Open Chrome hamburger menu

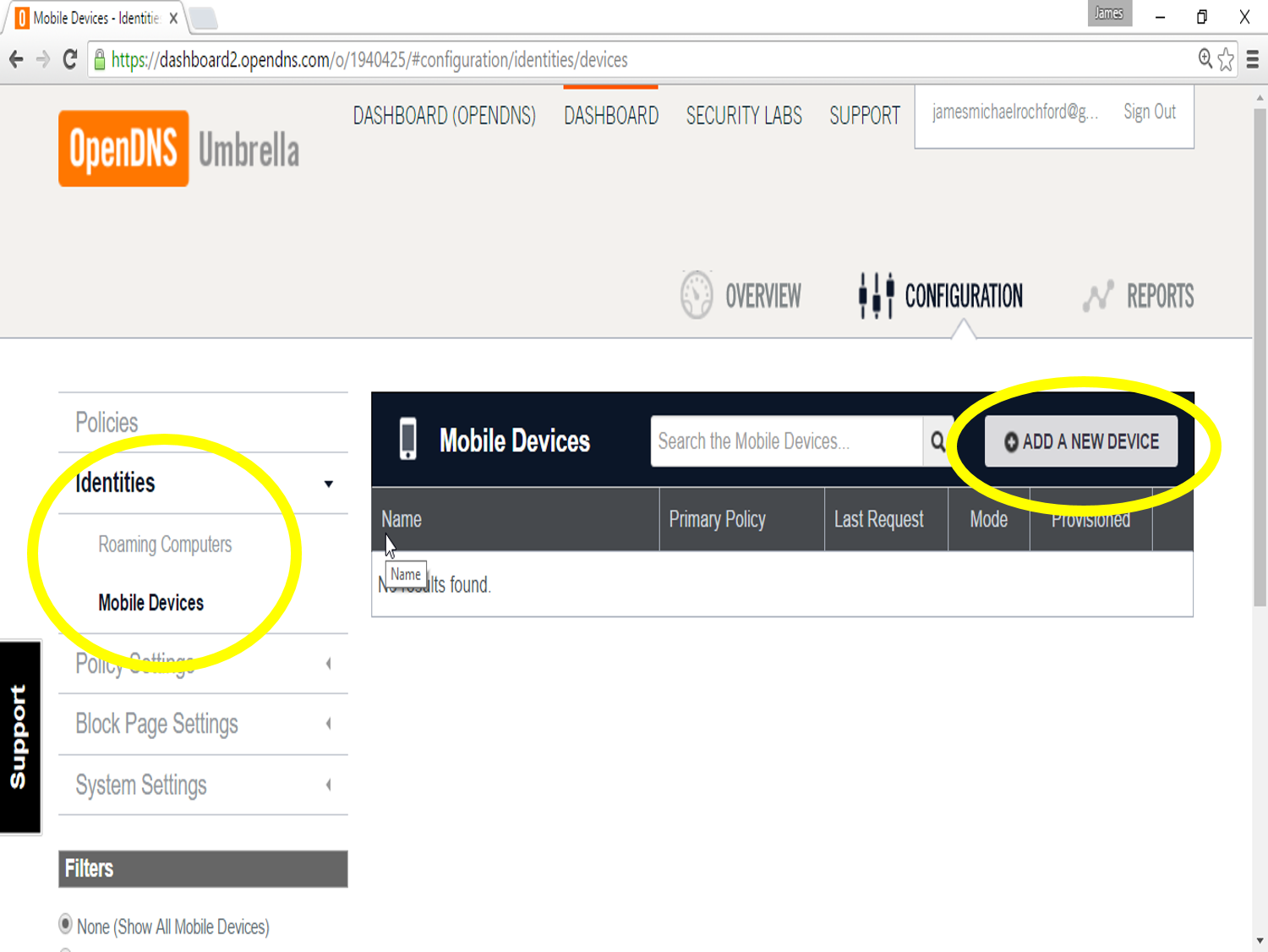(1253, 59)
